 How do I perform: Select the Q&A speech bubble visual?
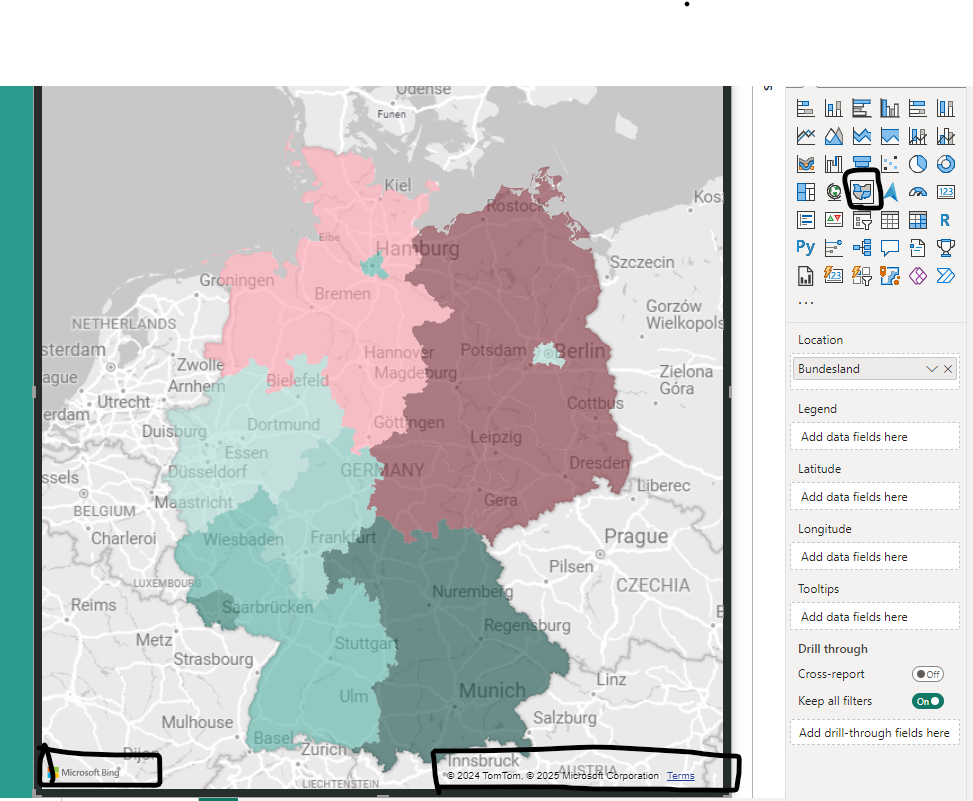coord(890,248)
